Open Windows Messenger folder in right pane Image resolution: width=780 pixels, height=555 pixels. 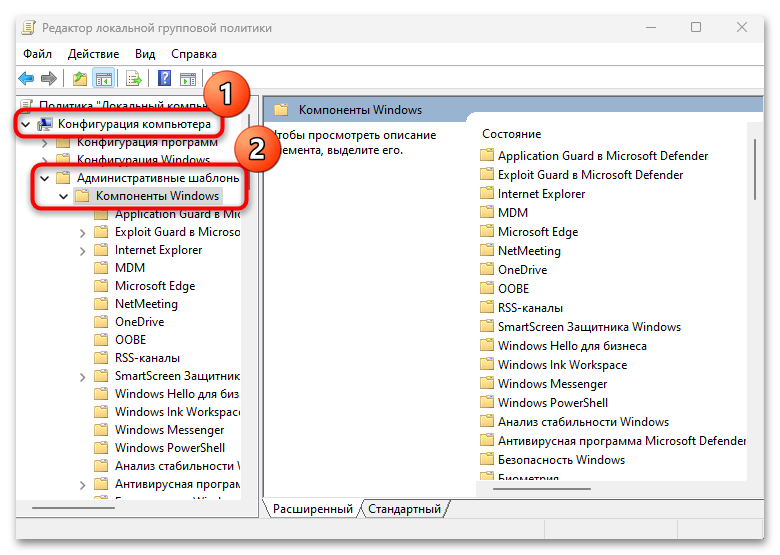[x=553, y=383]
